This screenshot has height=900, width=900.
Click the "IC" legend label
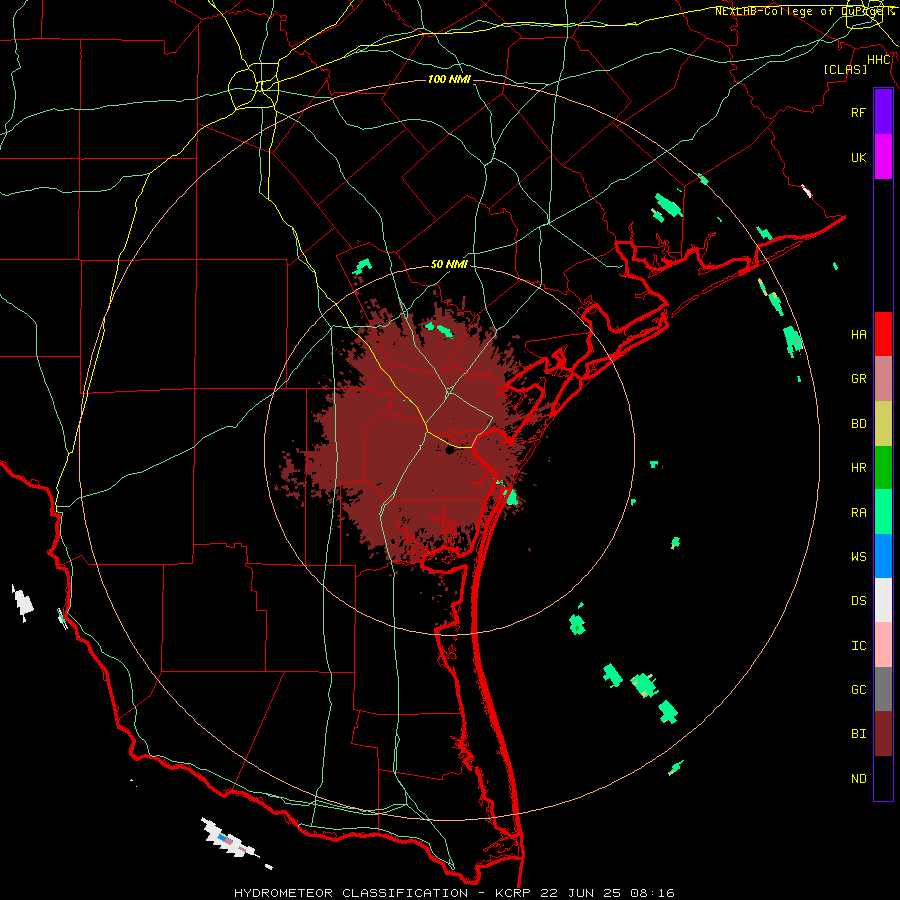[858, 646]
